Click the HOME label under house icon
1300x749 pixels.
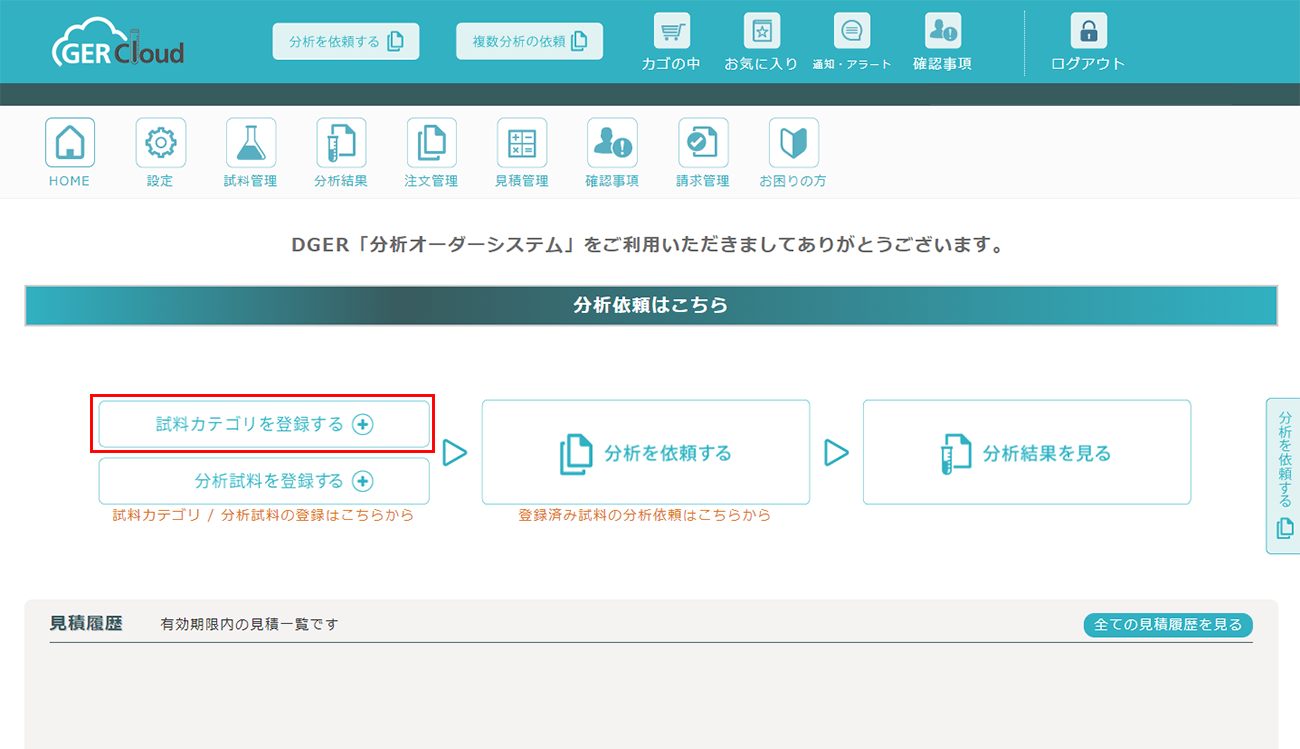point(69,181)
